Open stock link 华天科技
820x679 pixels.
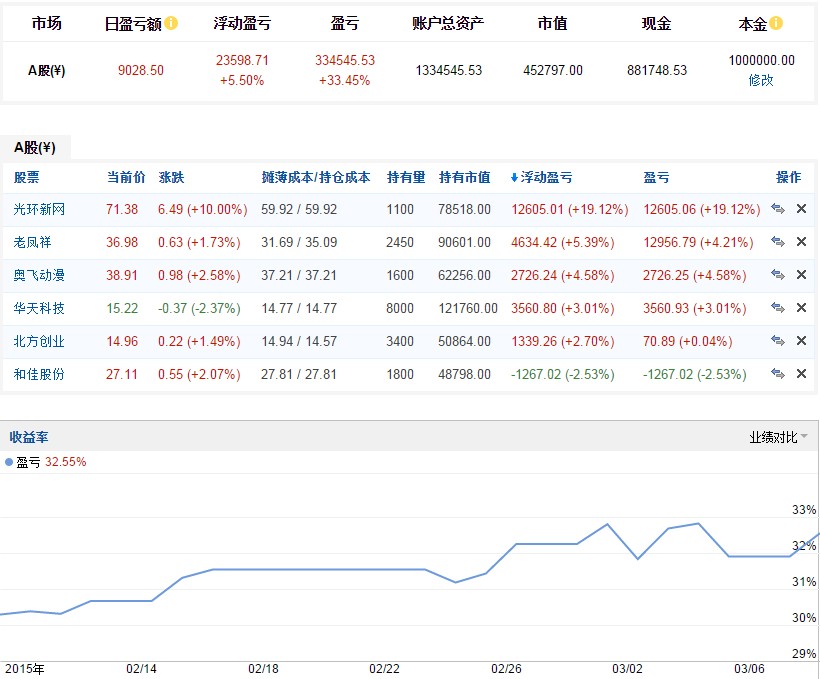click(x=39, y=308)
